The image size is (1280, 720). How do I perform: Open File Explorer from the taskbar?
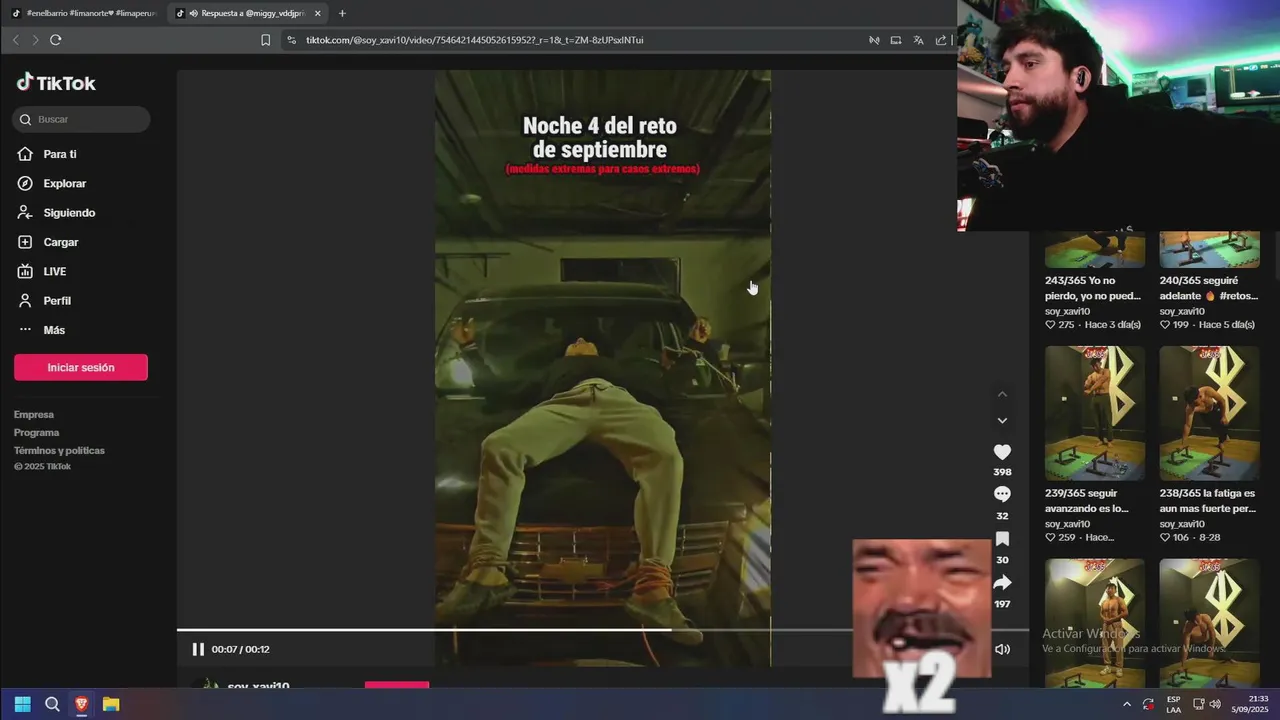click(x=111, y=704)
